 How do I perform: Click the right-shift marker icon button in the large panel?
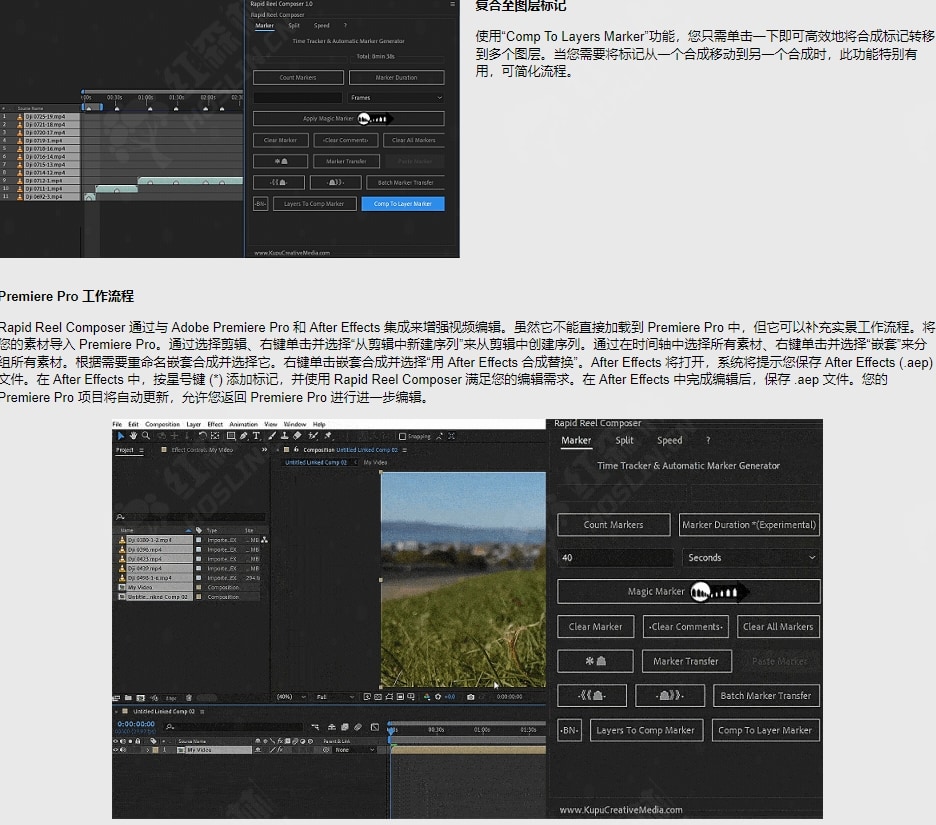click(670, 695)
